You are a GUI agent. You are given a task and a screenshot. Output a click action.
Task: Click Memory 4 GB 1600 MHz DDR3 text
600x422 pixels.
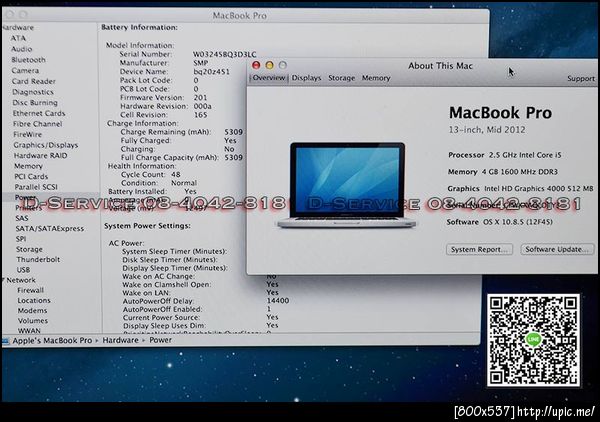click(x=503, y=172)
